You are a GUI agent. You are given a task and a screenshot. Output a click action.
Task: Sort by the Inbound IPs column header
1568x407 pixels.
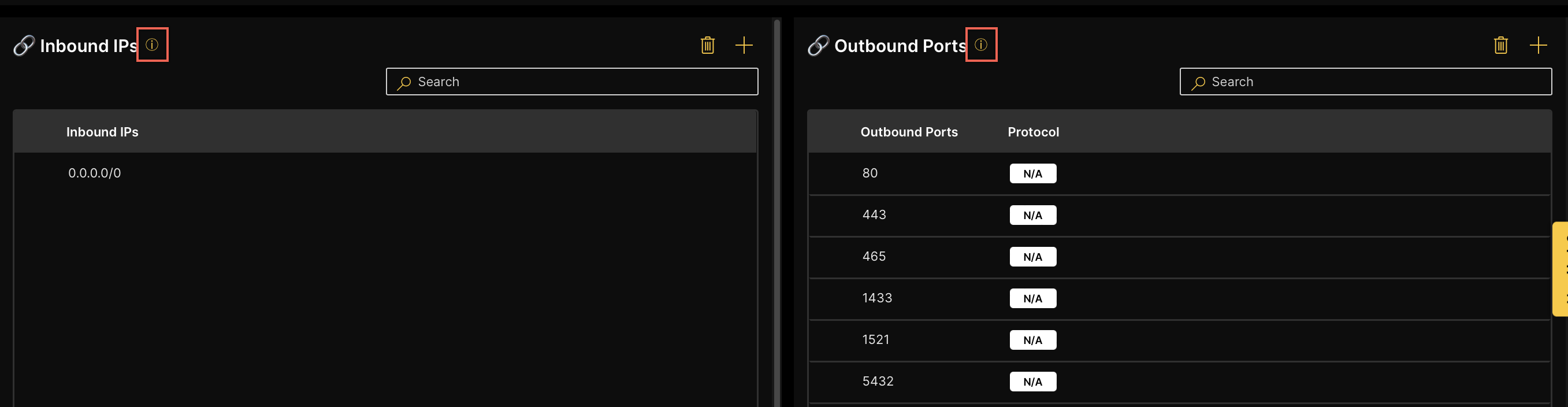102,132
